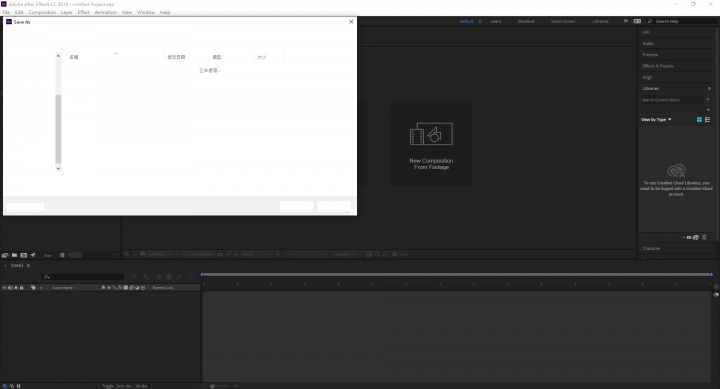Image resolution: width=720 pixels, height=389 pixels.
Task: Expand the Info panel
Action: pyautogui.click(x=646, y=32)
